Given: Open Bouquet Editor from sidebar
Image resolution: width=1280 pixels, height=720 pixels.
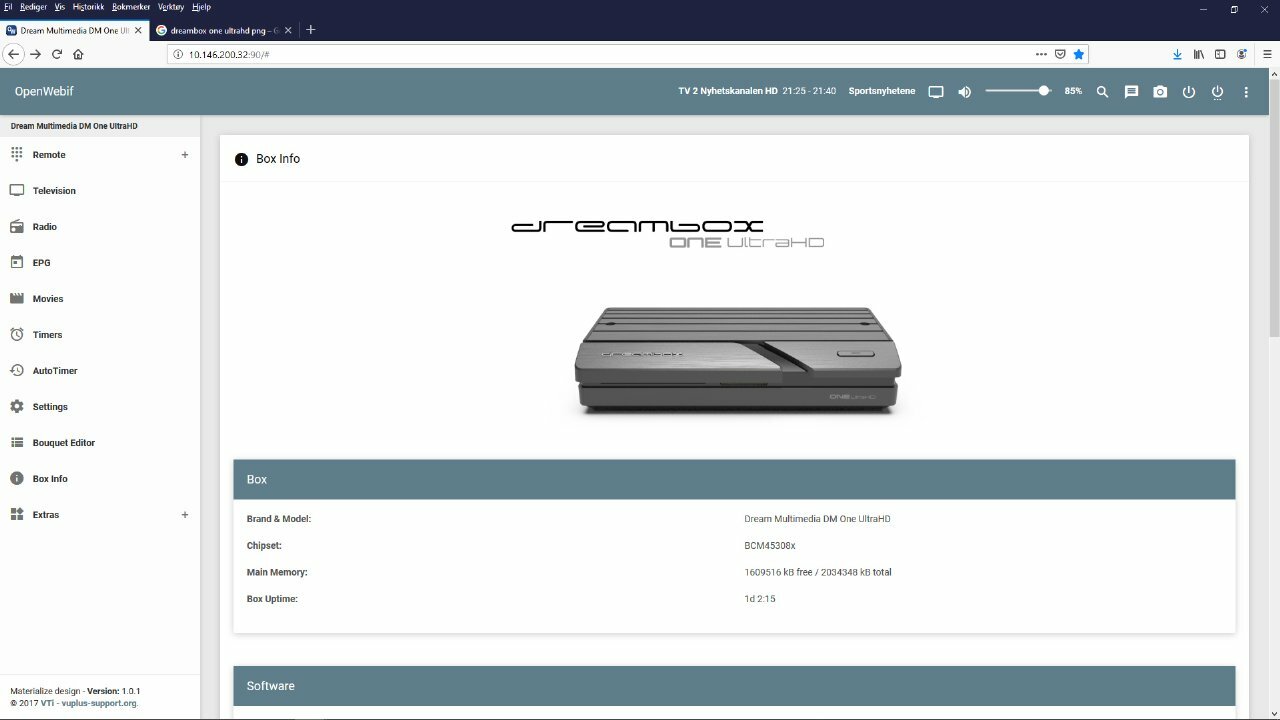Looking at the screenshot, I should (x=63, y=443).
